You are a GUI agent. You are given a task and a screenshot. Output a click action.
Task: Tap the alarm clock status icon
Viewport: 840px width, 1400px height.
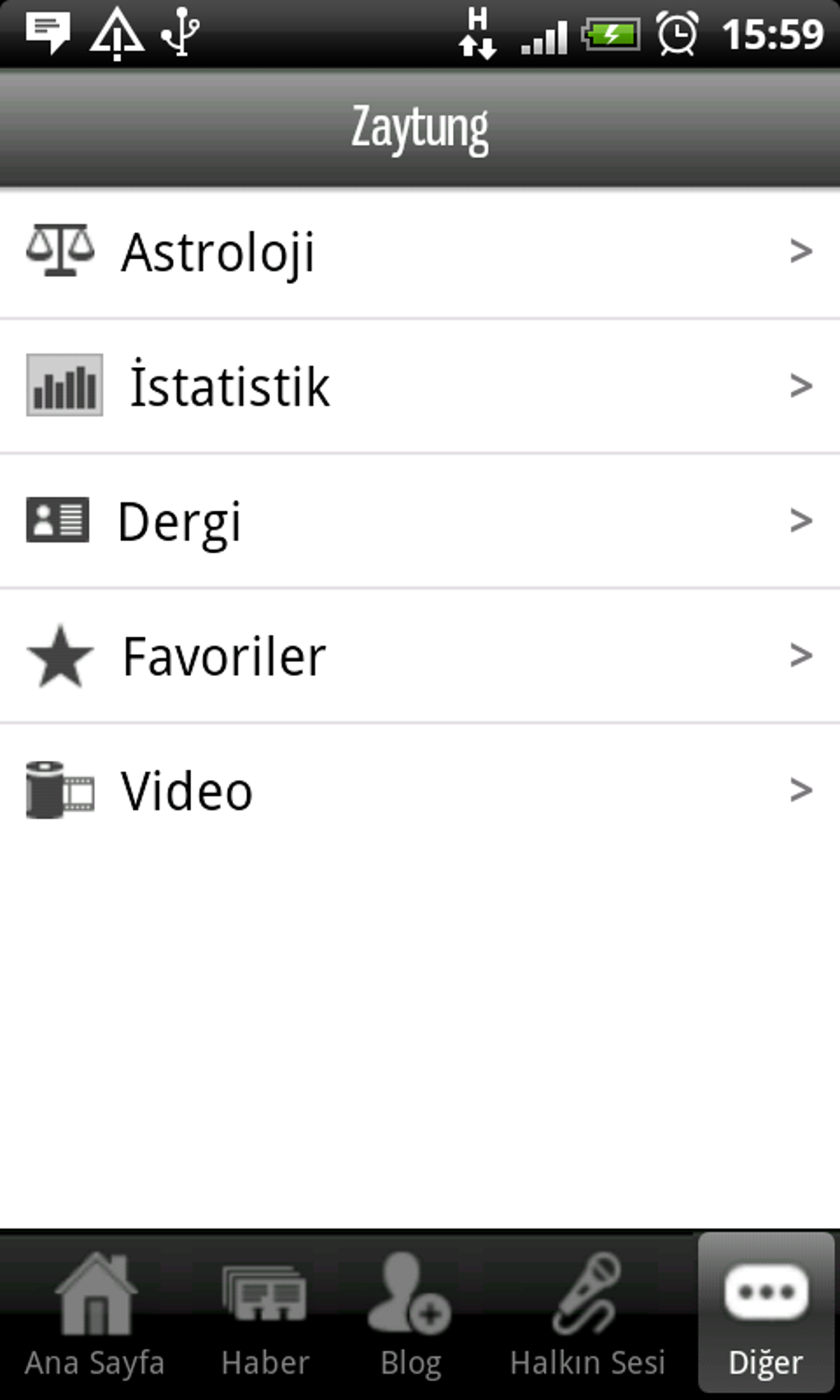coord(677,35)
